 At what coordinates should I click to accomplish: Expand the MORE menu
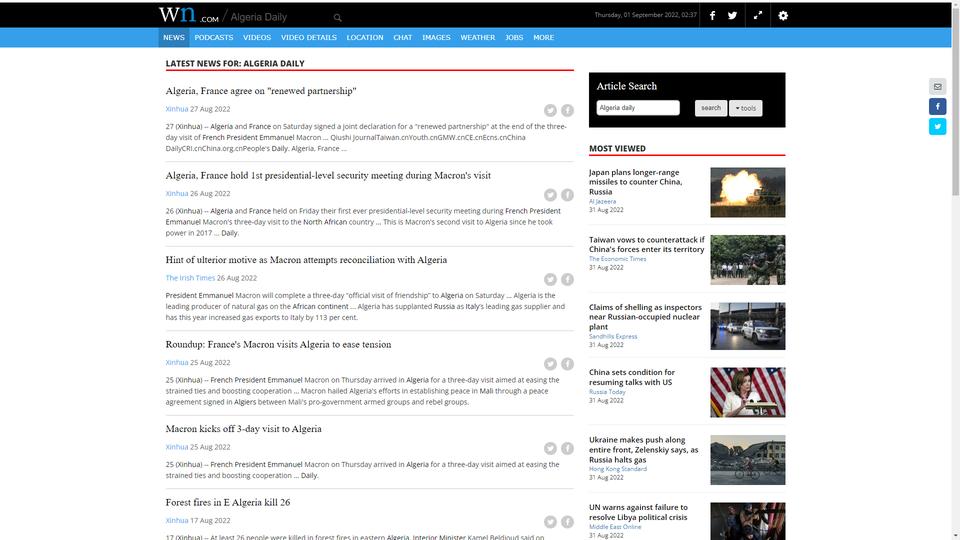(x=543, y=37)
